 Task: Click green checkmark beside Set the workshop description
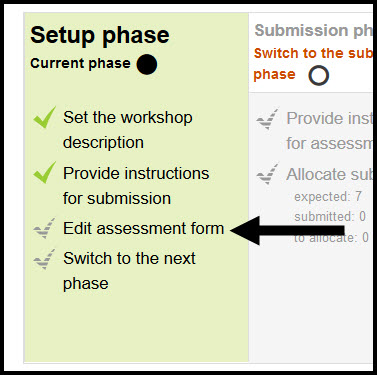(x=45, y=117)
